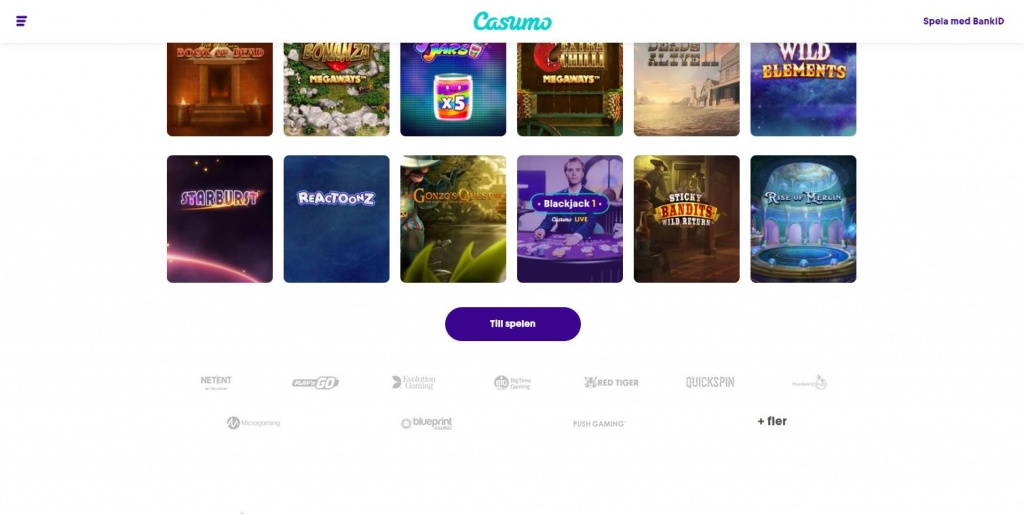Click Spela med BankID link
This screenshot has height=514, width=1024.
pyautogui.click(x=963, y=21)
